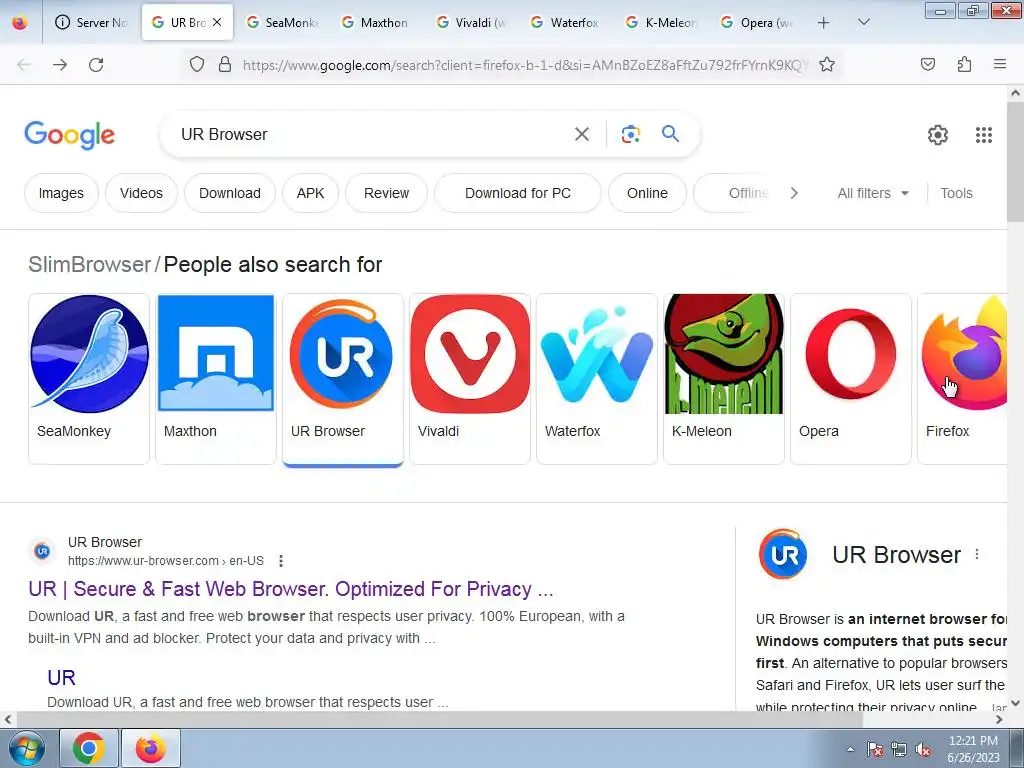Save page to Pocket
The image size is (1024, 768).
click(x=928, y=64)
